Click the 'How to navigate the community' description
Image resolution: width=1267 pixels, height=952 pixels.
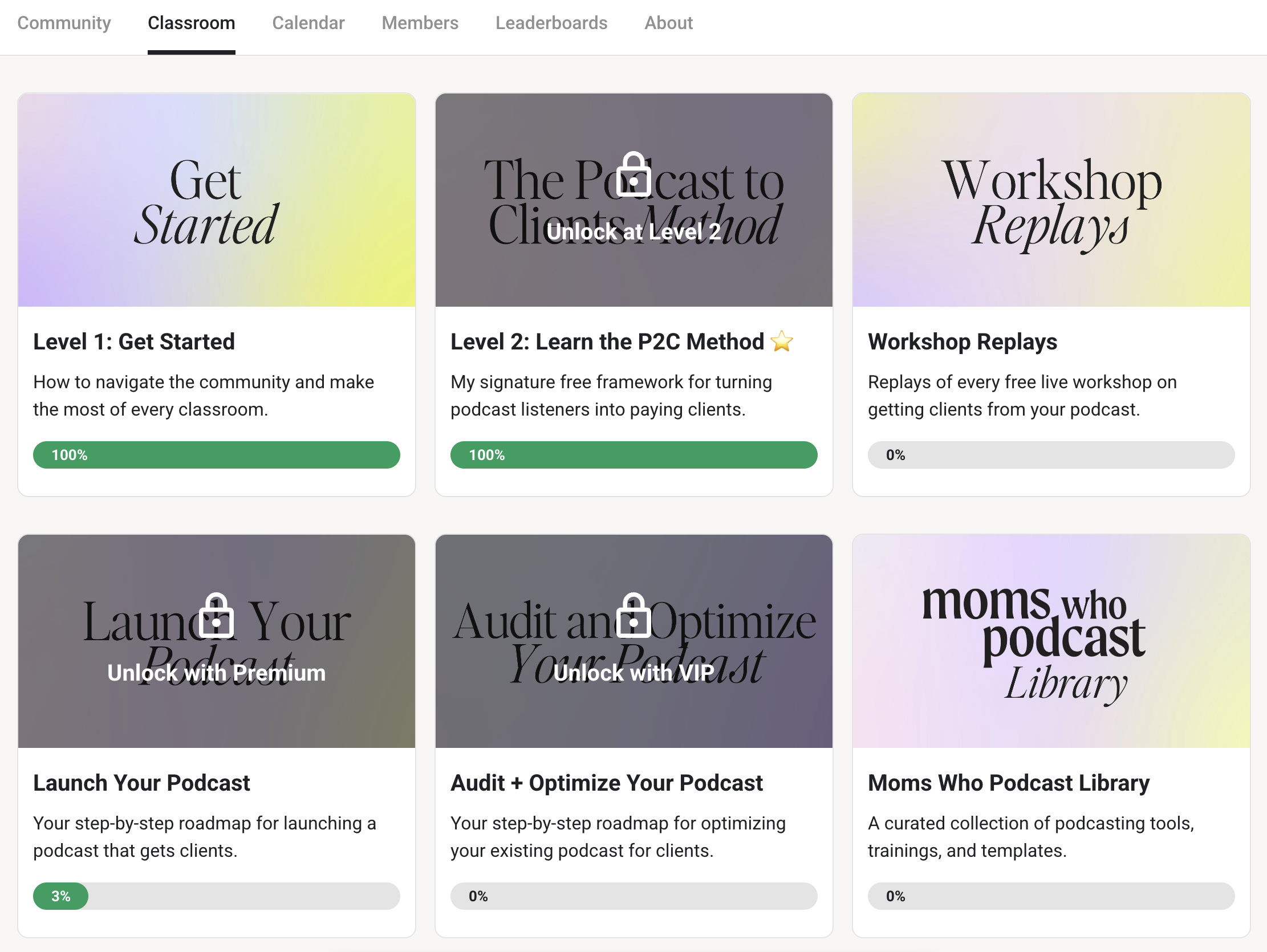[204, 396]
